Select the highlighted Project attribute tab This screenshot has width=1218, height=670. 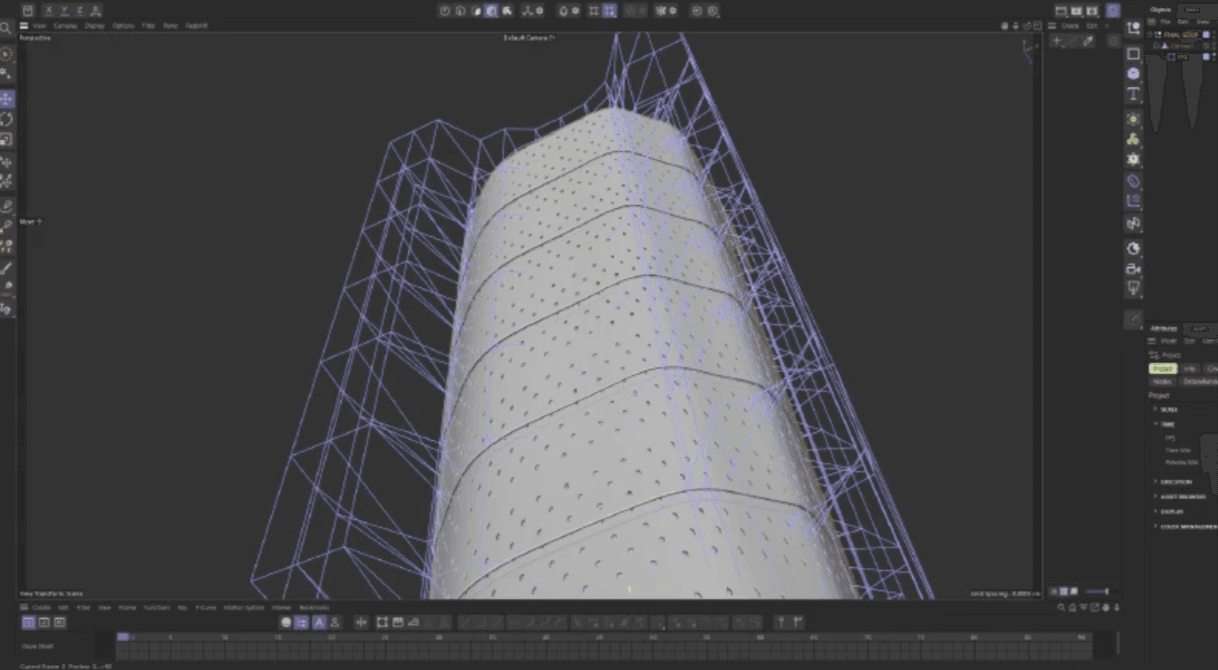pos(1162,368)
